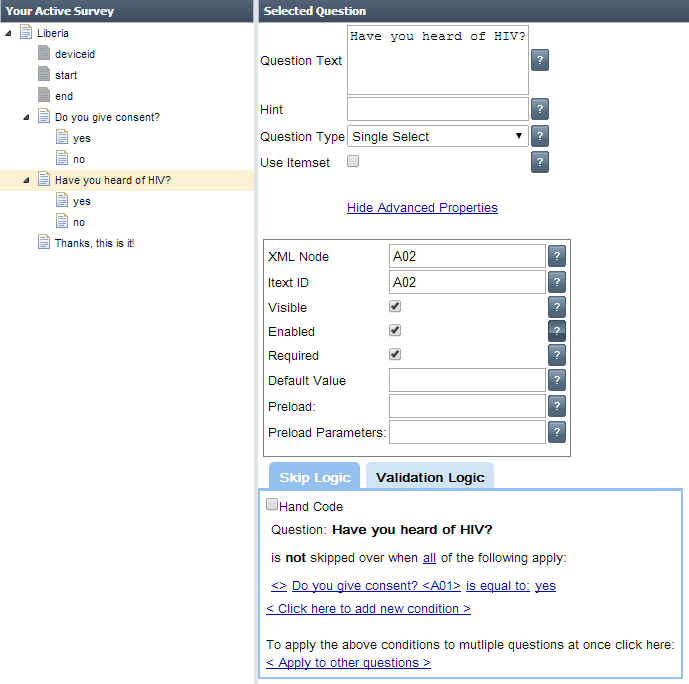Viewport: 689px width, 684px height.
Task: Click Hide Advanced Properties link
Action: [422, 208]
